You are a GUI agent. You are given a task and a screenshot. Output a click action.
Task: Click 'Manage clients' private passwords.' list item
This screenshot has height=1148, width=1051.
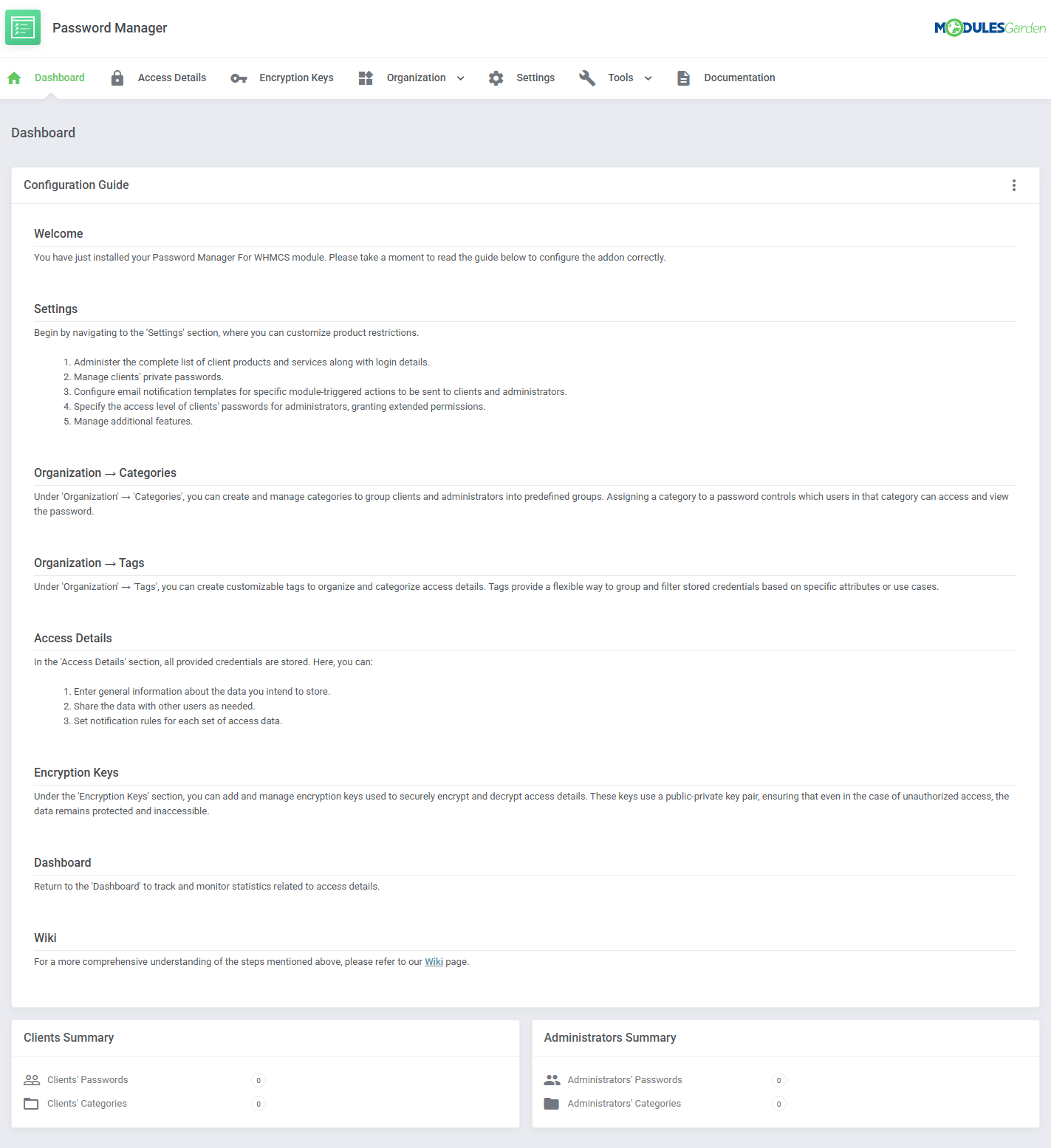coord(148,377)
